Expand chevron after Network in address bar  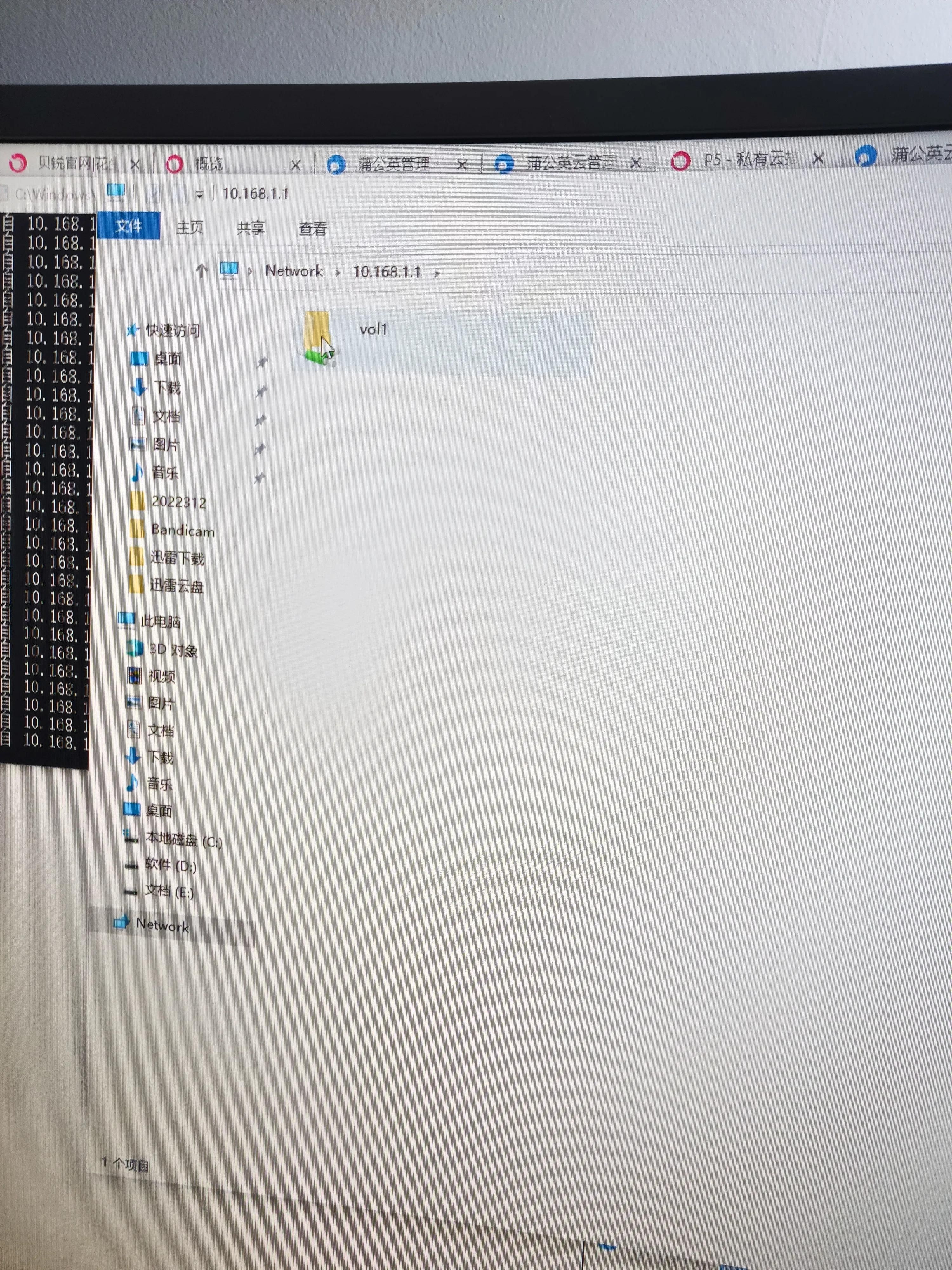coord(337,272)
